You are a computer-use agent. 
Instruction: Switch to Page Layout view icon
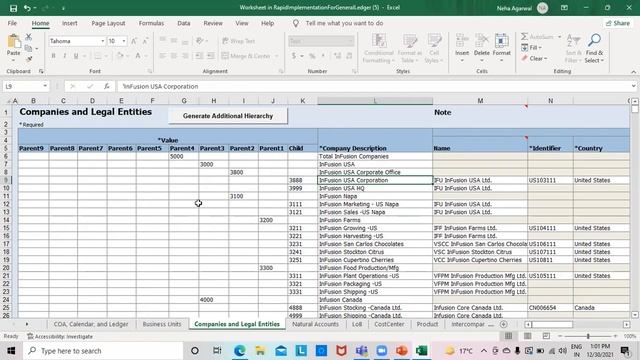527,336
